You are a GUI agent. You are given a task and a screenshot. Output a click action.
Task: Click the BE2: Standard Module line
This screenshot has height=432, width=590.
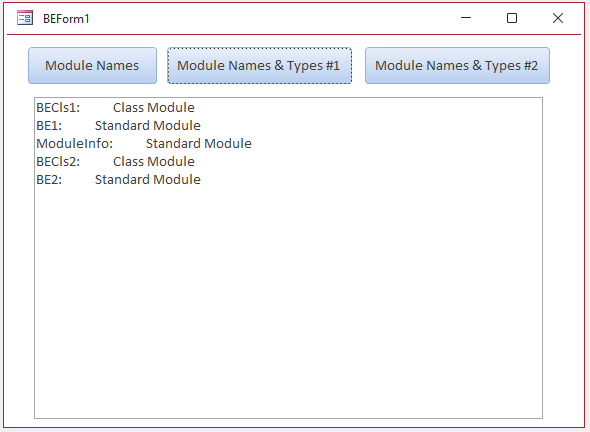119,180
